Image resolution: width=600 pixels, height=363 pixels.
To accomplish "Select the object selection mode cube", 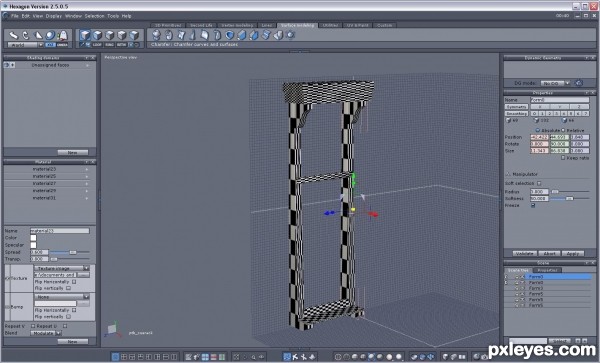I will tap(85, 35).
